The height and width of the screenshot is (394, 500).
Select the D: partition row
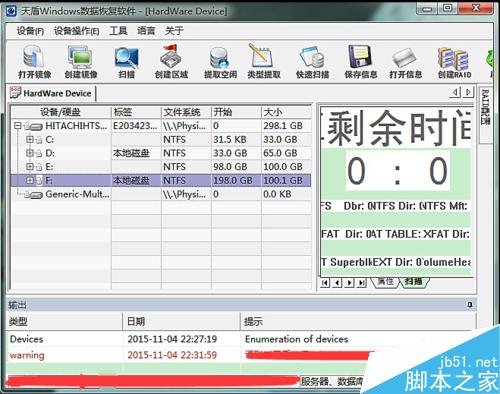click(x=161, y=153)
